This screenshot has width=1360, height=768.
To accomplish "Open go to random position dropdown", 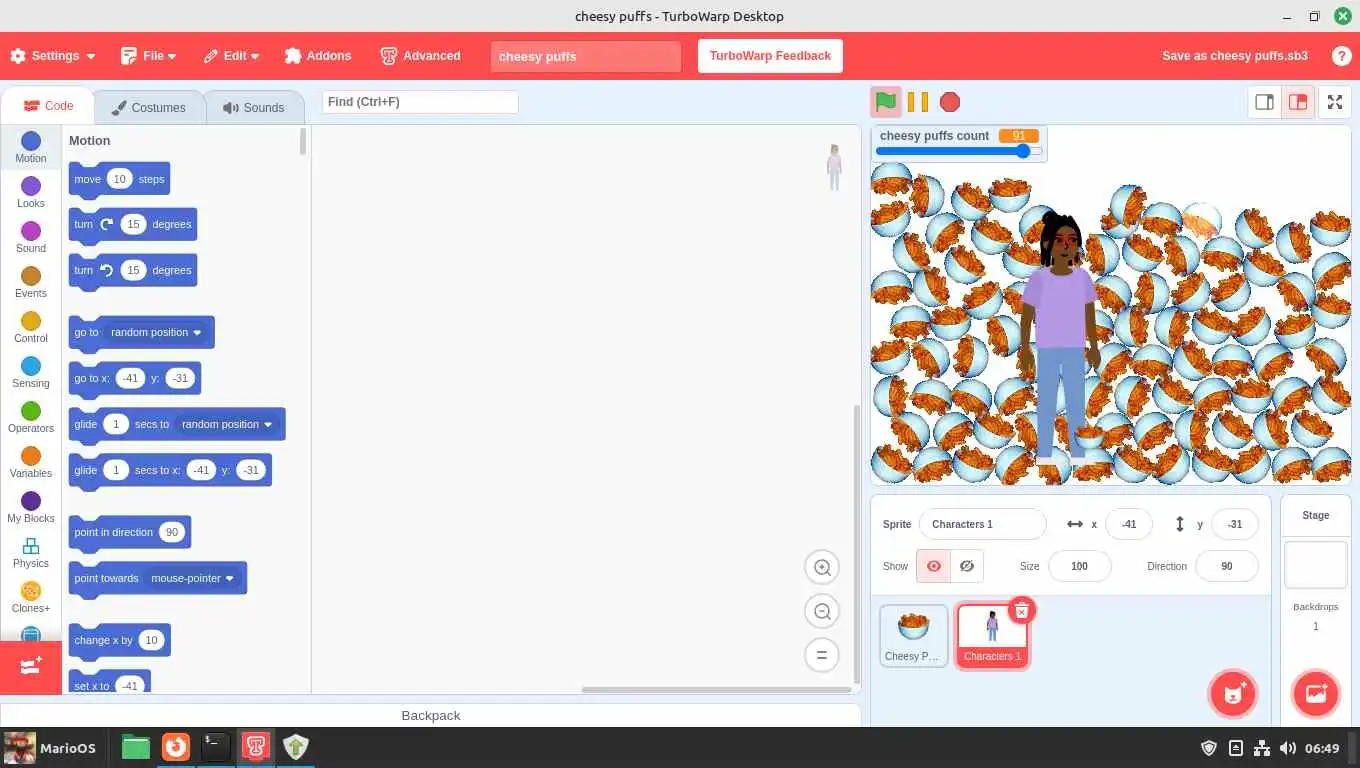I will tap(156, 332).
